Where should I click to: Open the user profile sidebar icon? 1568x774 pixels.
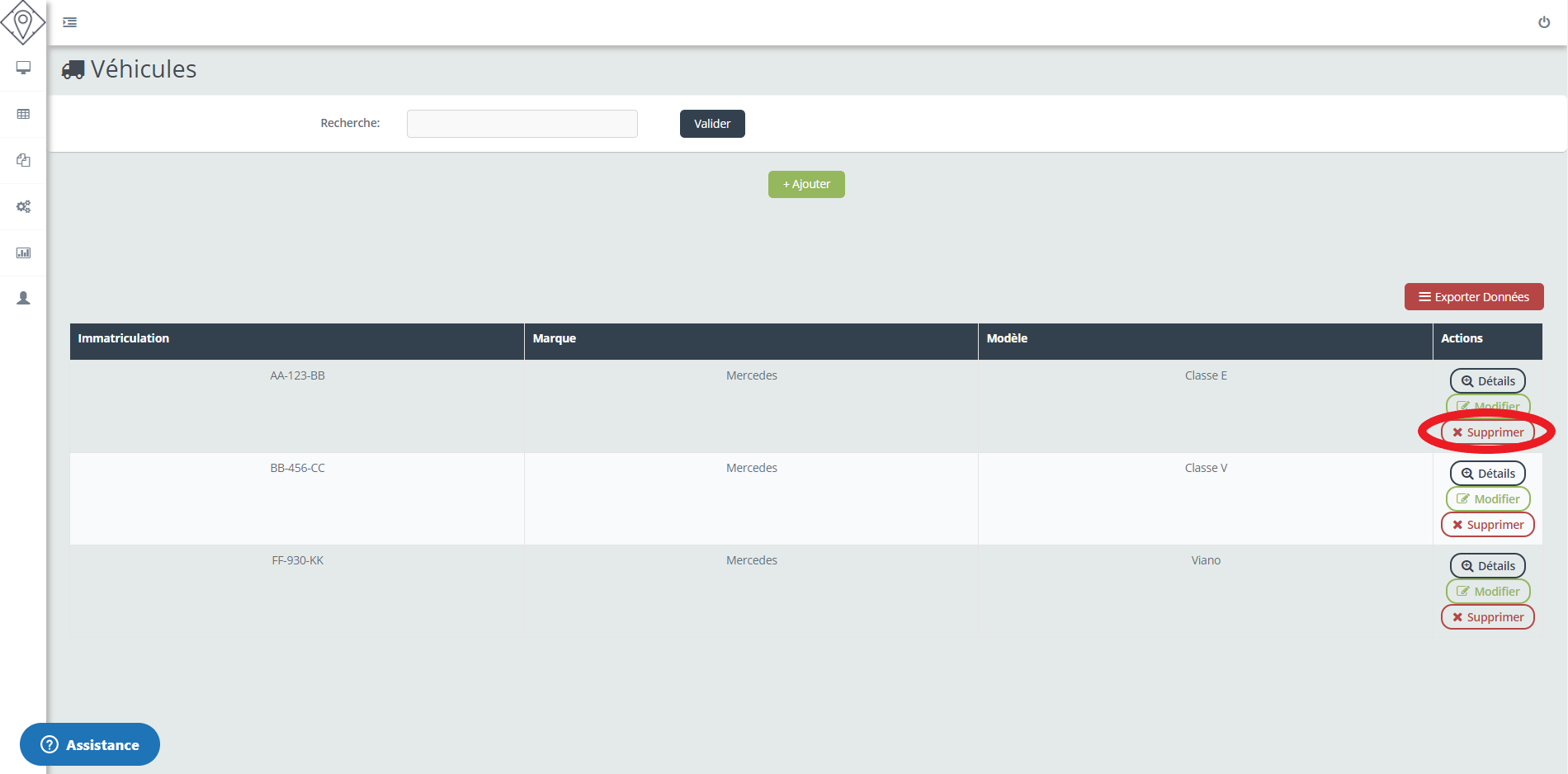(23, 298)
